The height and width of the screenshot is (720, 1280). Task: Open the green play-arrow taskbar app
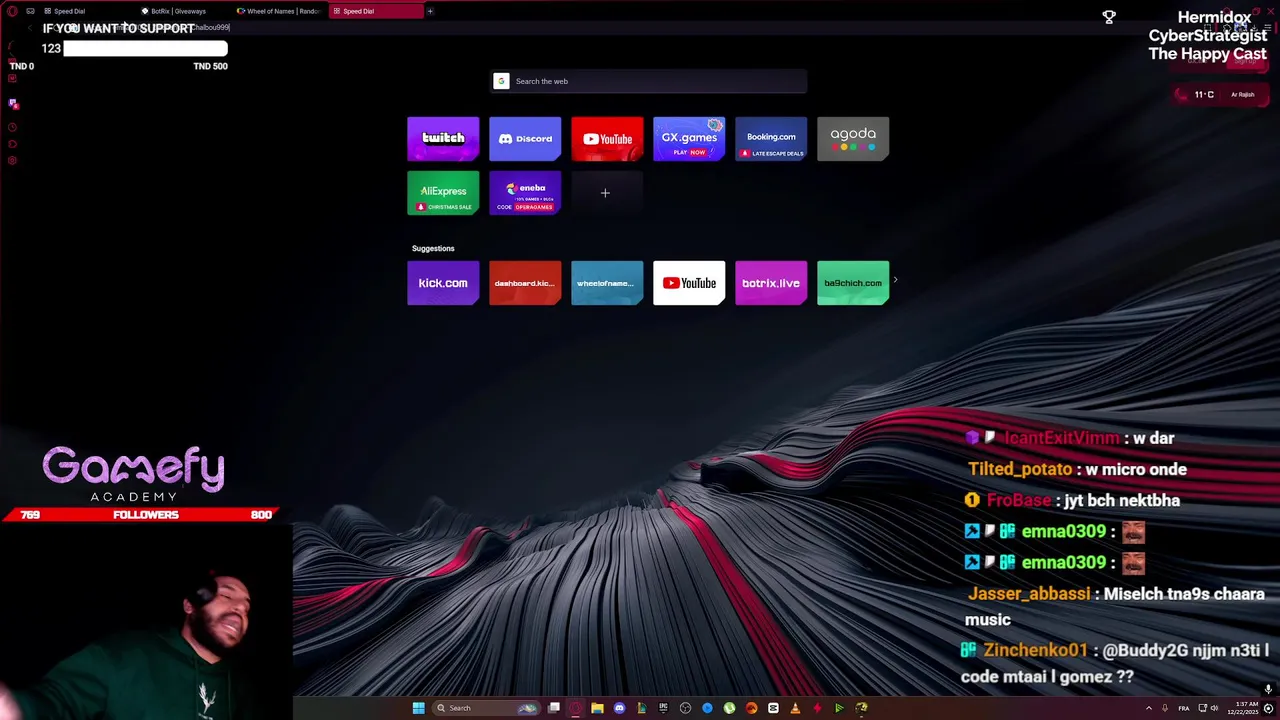coord(839,708)
